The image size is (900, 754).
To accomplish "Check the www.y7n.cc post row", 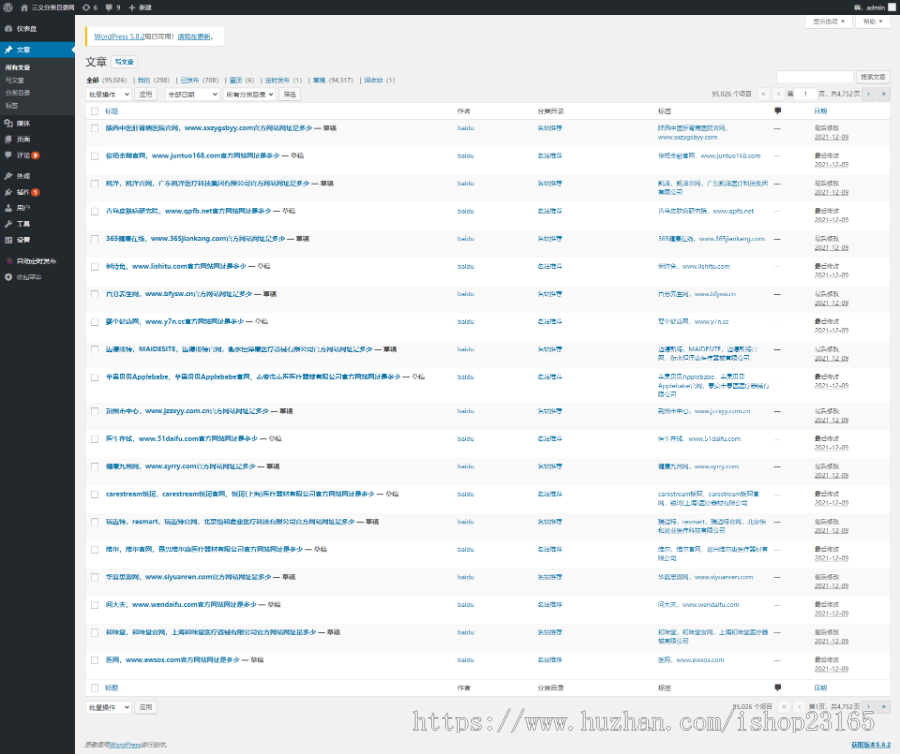I will [x=95, y=321].
